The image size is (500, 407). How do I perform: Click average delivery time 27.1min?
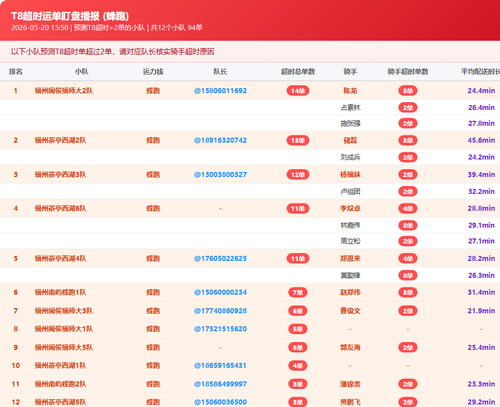point(481,241)
